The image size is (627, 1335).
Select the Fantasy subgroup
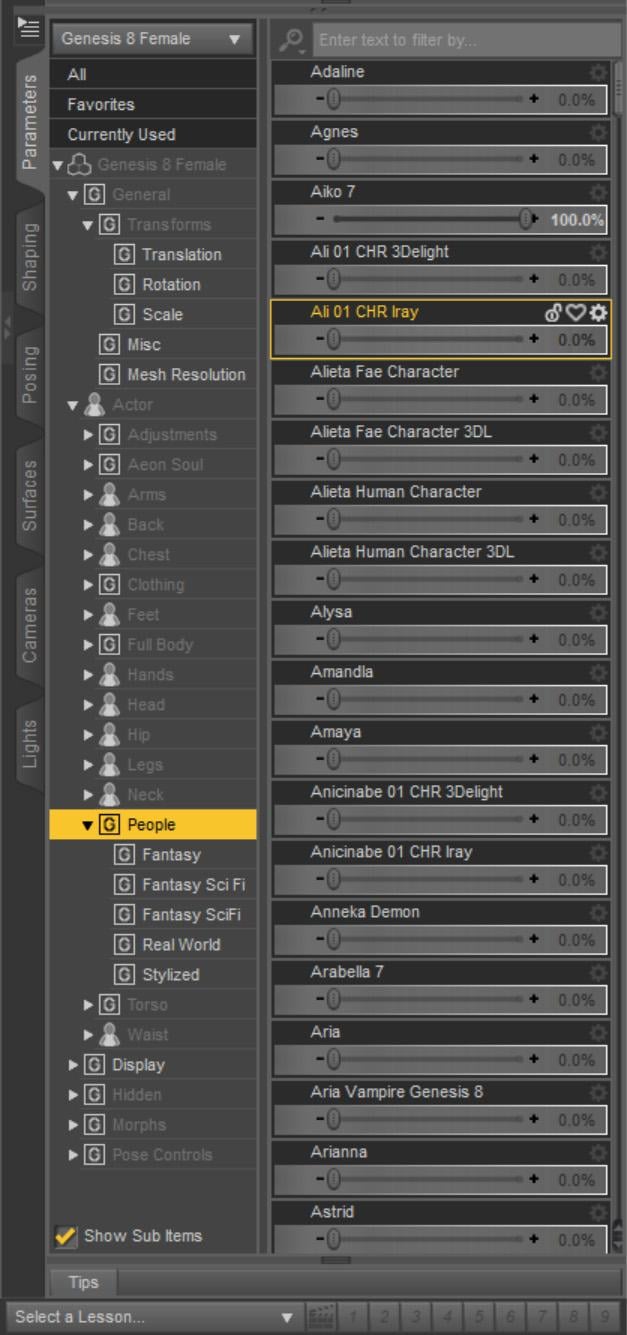[171, 855]
